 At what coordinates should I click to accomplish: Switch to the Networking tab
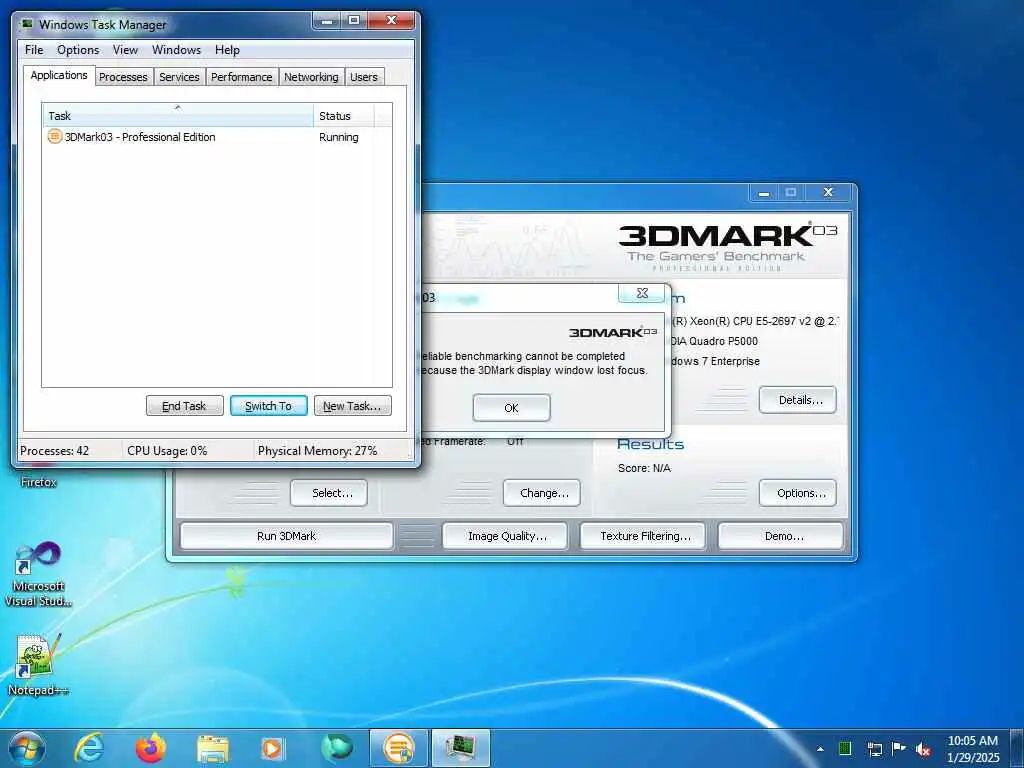click(312, 77)
